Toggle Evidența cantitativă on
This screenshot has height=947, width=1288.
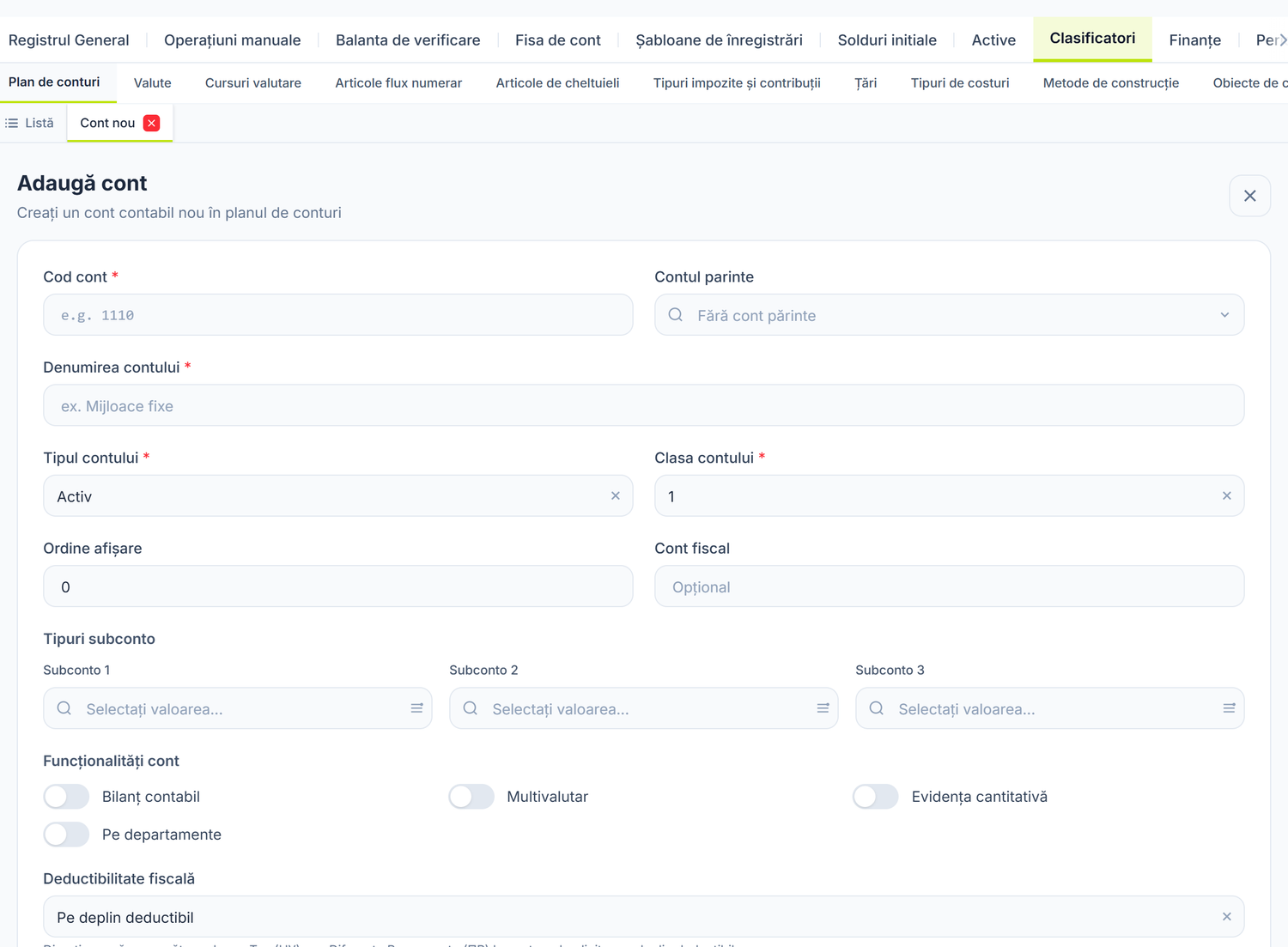click(876, 797)
